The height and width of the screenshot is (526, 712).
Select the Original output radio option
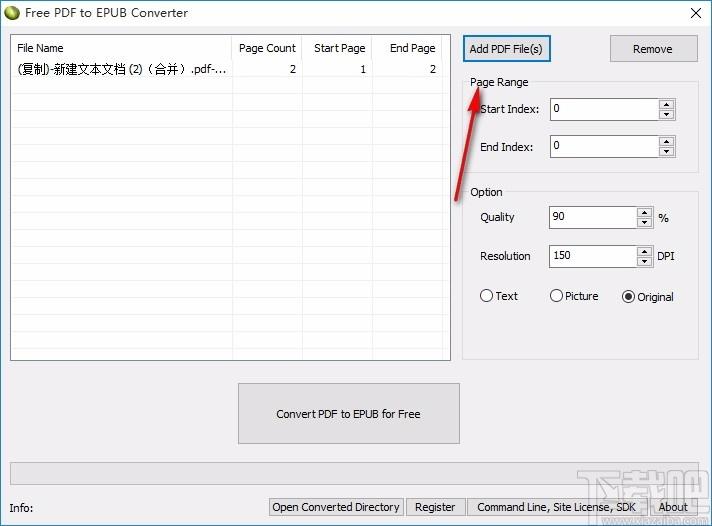(x=648, y=297)
